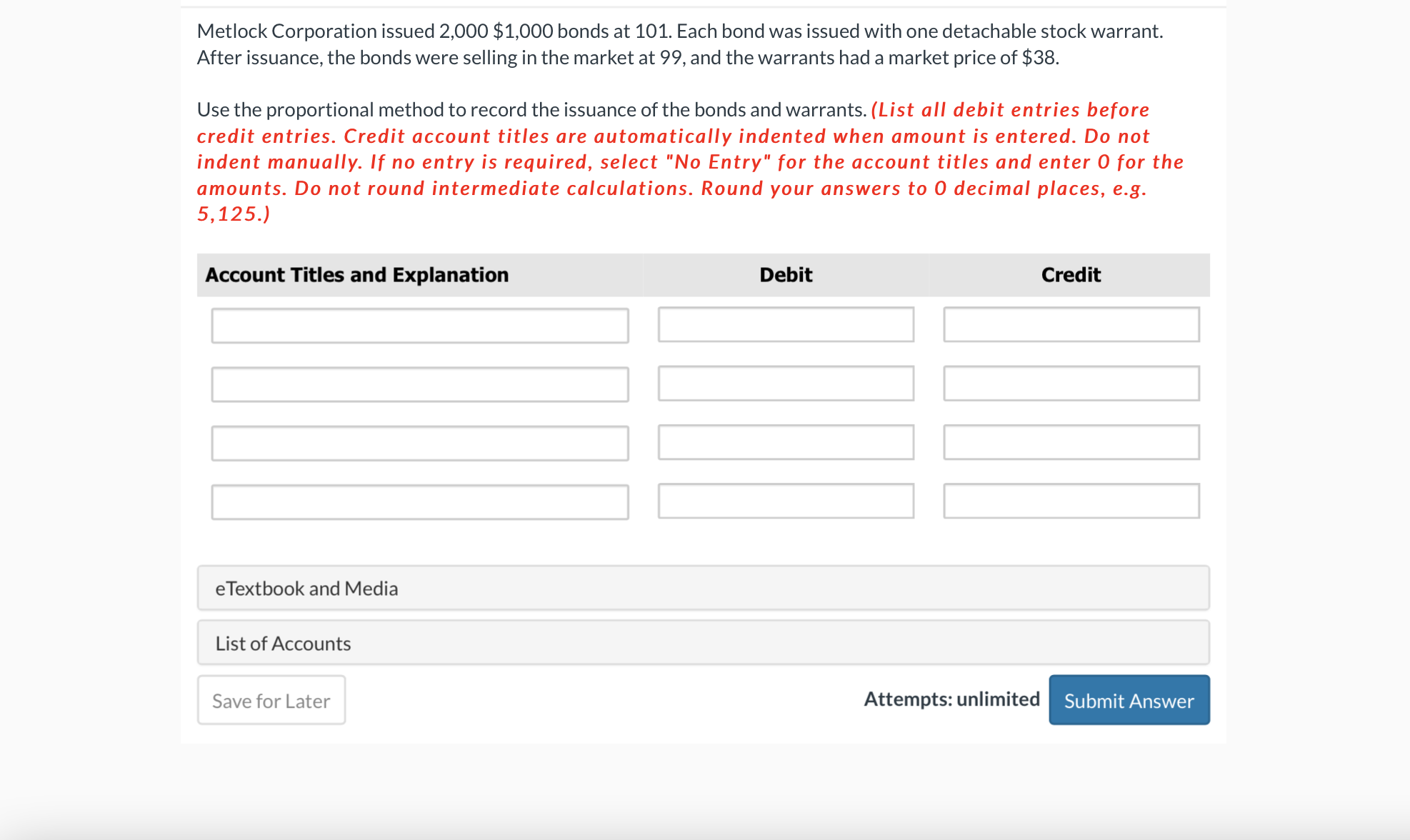
Task: Click the third Credit amount field
Action: click(1071, 442)
